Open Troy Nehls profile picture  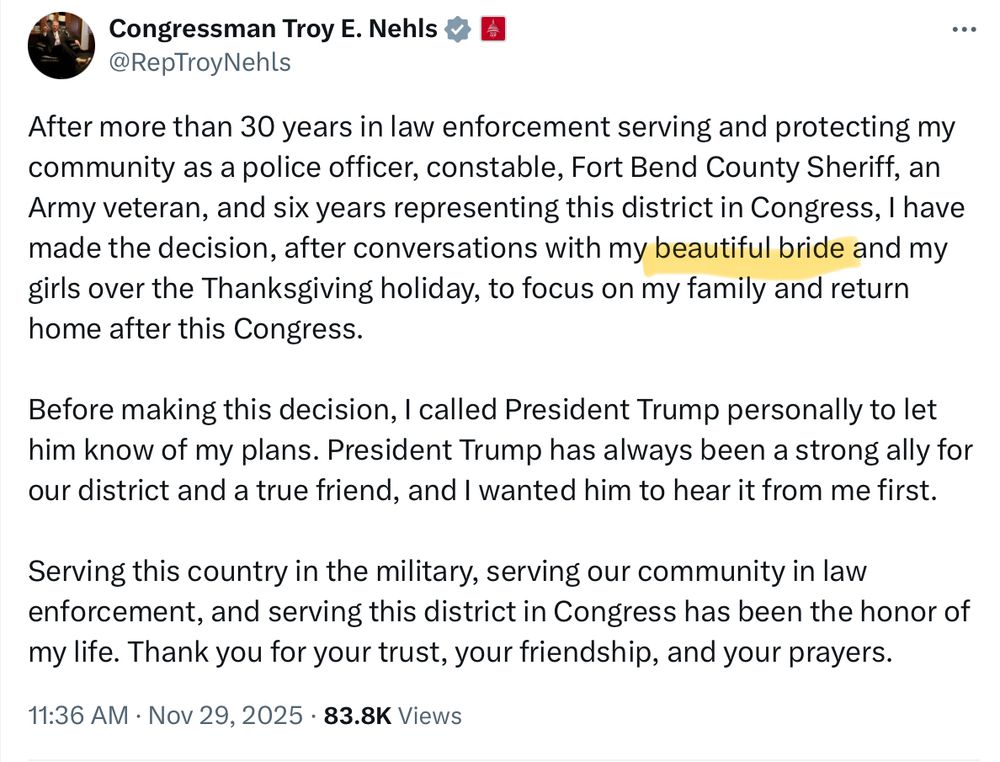61,45
